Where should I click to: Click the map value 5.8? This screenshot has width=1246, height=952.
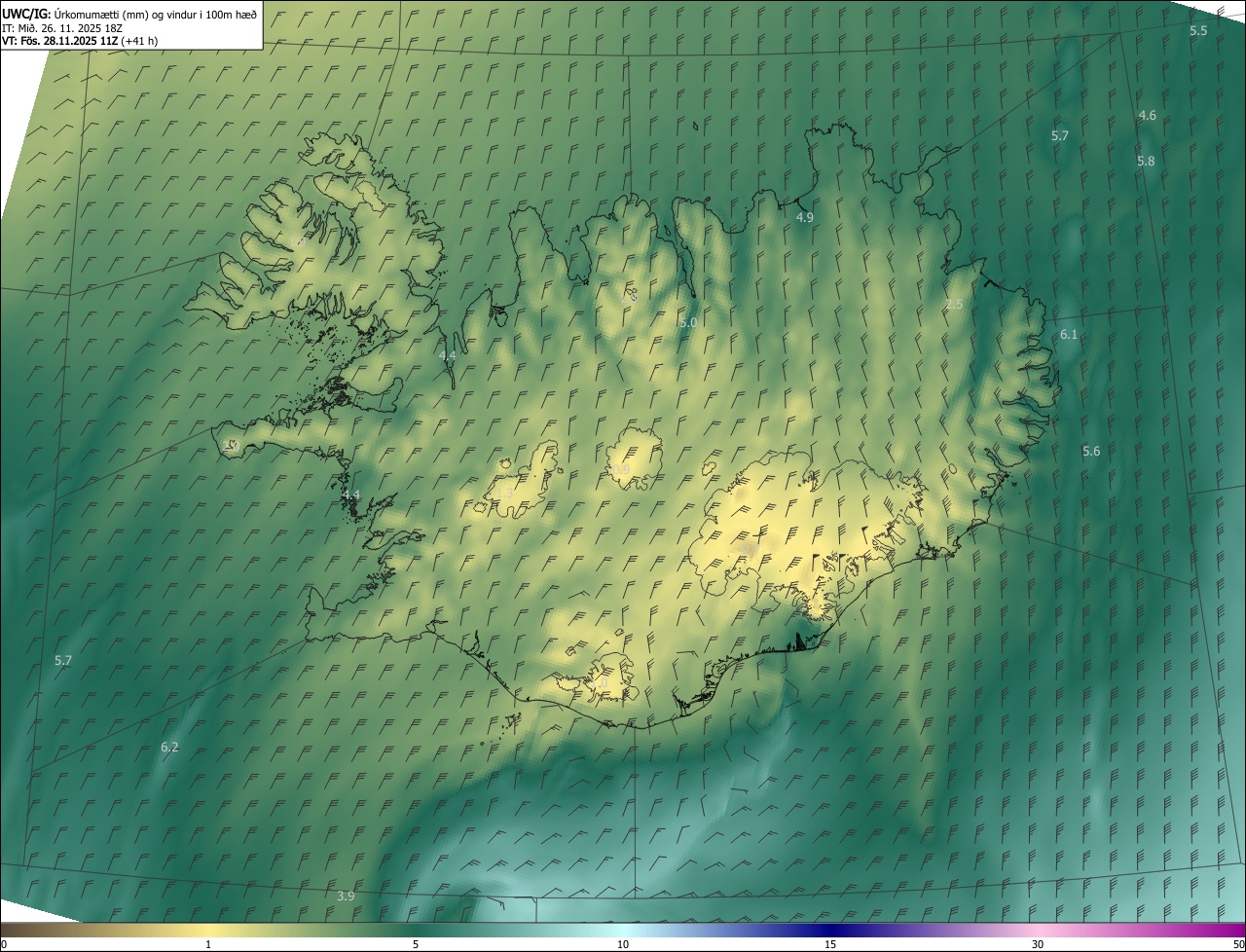[1146, 162]
